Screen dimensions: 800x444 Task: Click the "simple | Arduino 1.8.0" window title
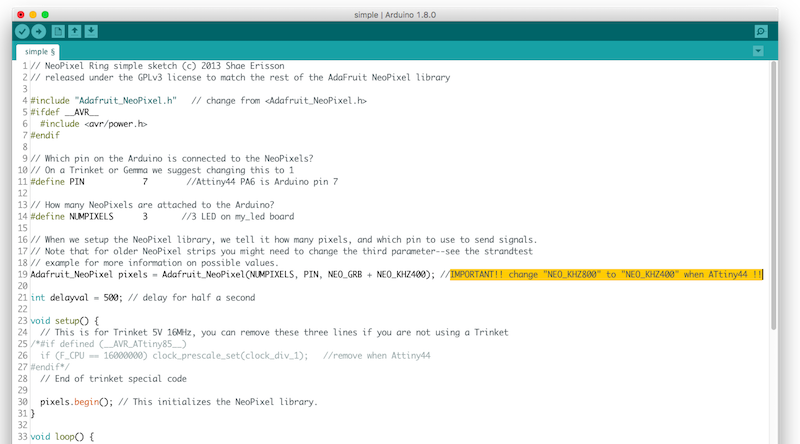click(395, 15)
